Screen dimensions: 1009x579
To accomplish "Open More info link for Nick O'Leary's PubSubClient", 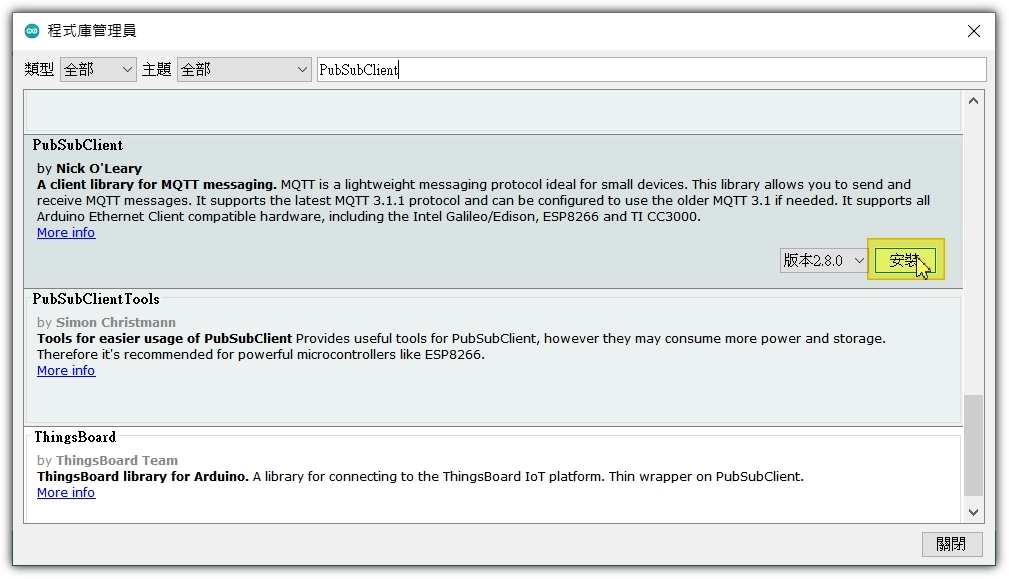I will point(66,233).
